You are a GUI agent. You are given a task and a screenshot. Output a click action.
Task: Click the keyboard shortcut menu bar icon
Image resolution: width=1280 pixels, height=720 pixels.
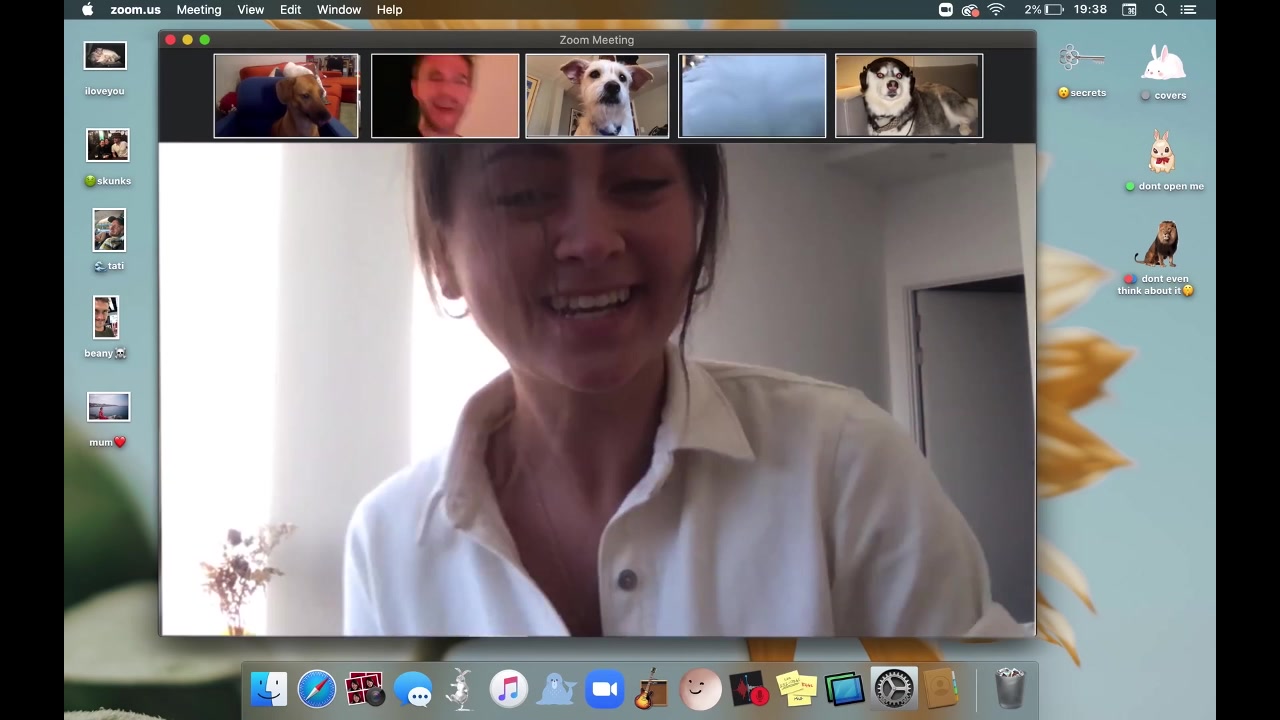point(1129,10)
